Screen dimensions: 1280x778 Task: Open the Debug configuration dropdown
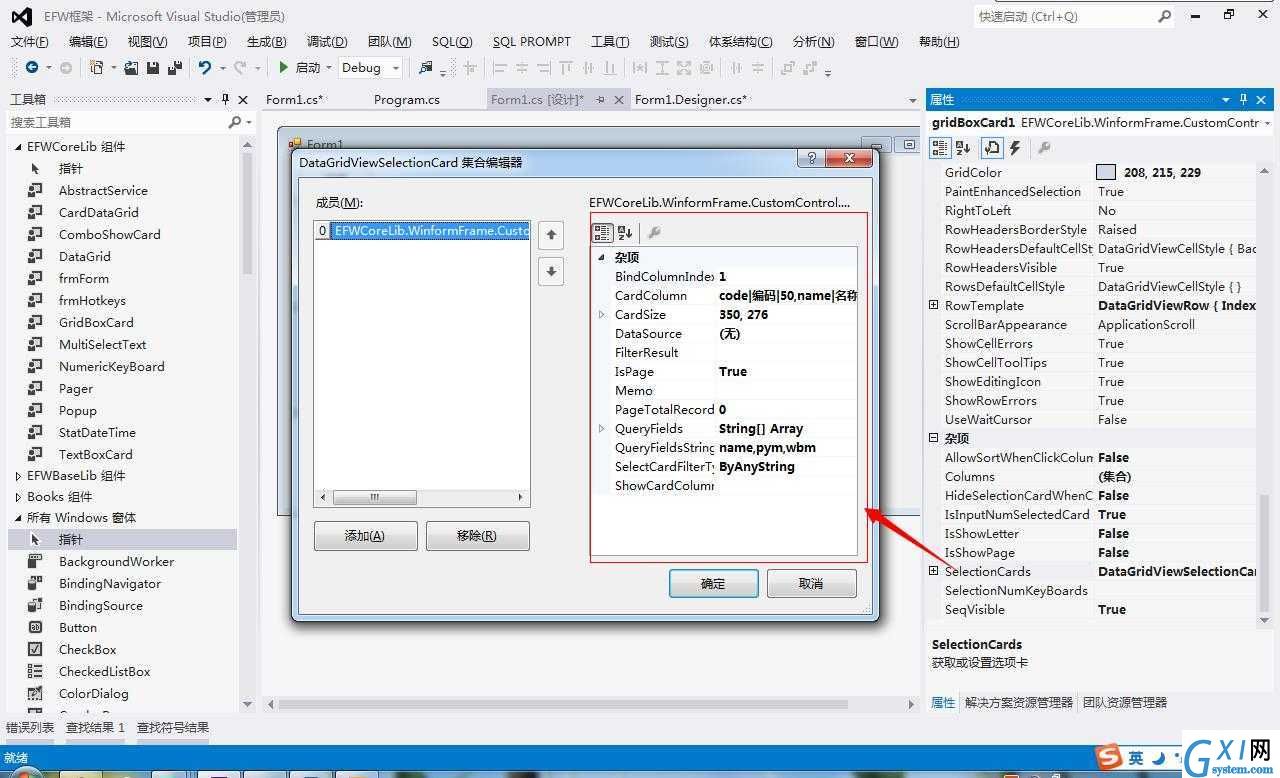396,68
